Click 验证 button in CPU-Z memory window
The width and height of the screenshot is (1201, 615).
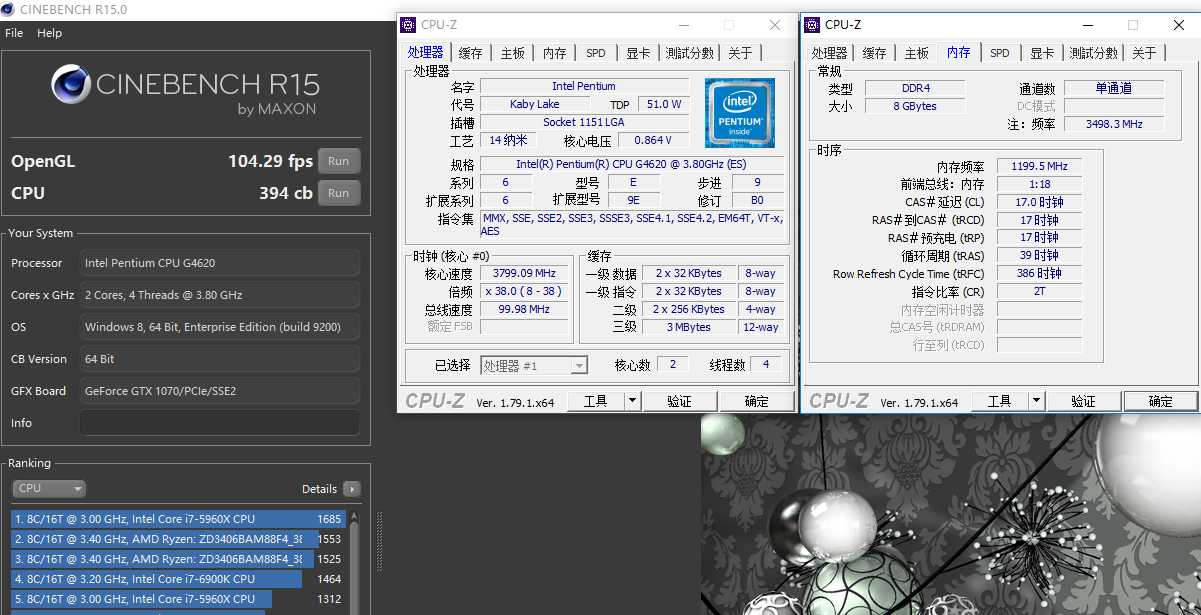pos(1083,401)
